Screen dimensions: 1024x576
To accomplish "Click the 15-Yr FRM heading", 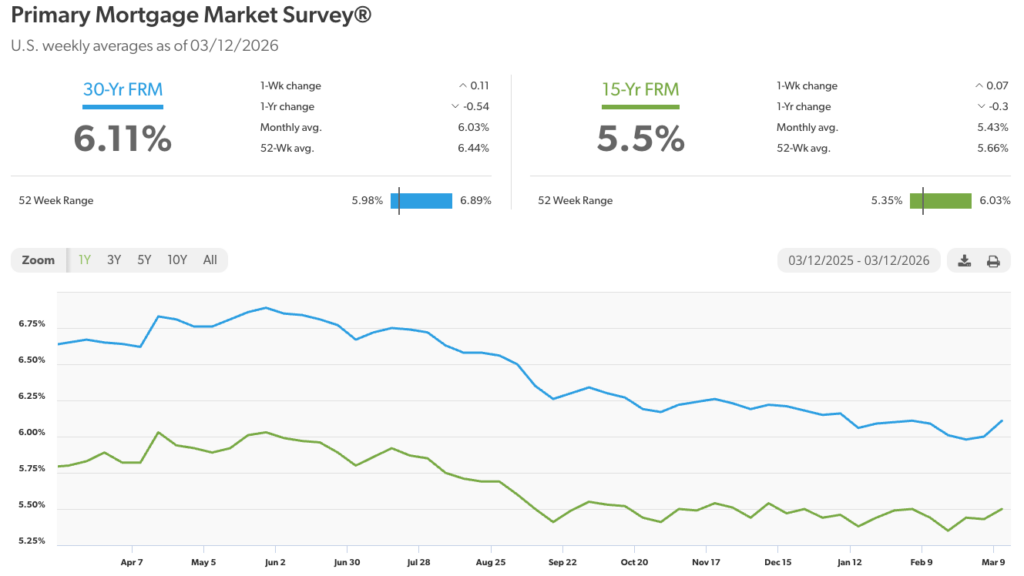I will [x=640, y=90].
